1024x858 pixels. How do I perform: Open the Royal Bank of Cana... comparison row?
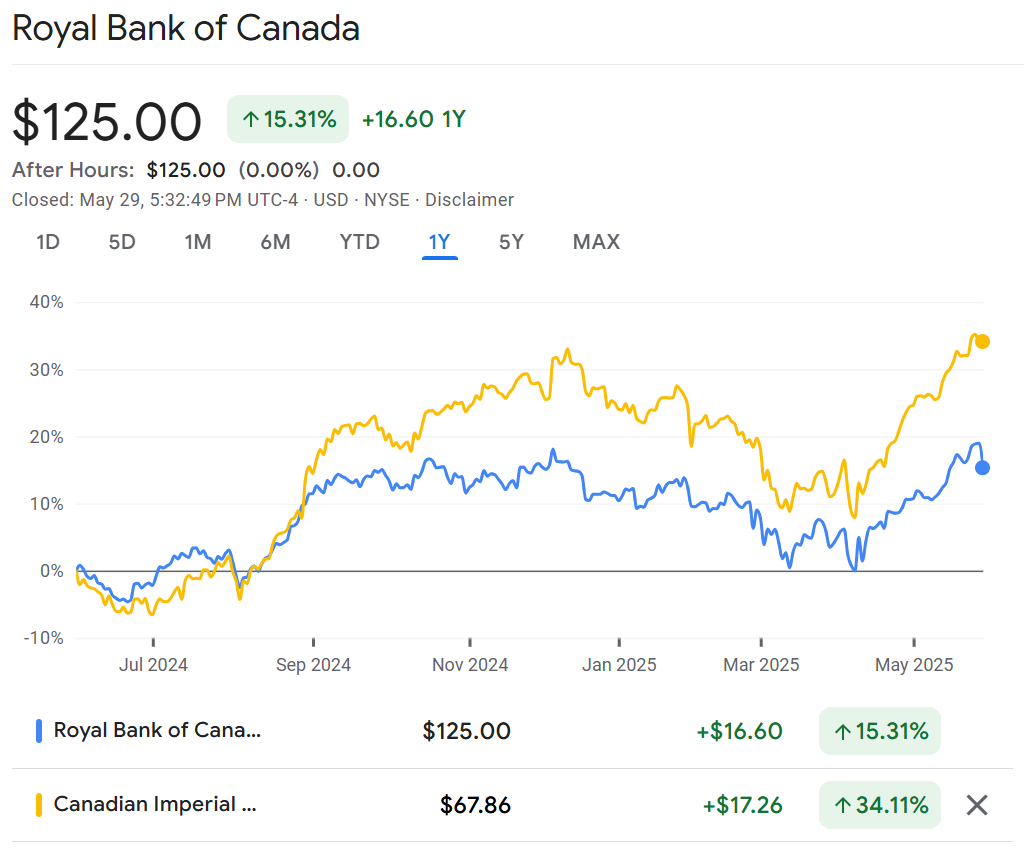(157, 730)
